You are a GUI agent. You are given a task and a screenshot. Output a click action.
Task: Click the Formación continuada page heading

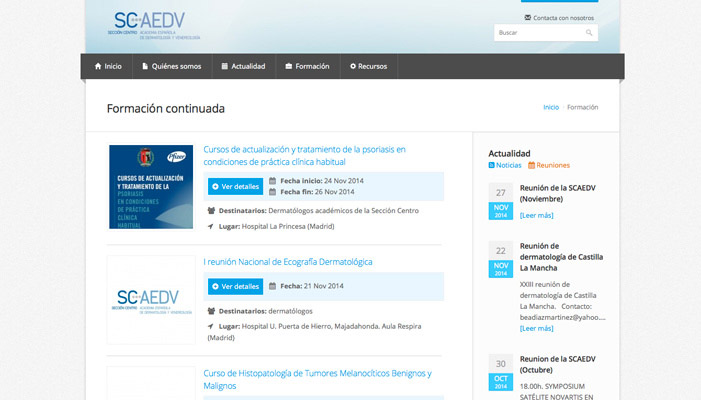[x=165, y=109]
